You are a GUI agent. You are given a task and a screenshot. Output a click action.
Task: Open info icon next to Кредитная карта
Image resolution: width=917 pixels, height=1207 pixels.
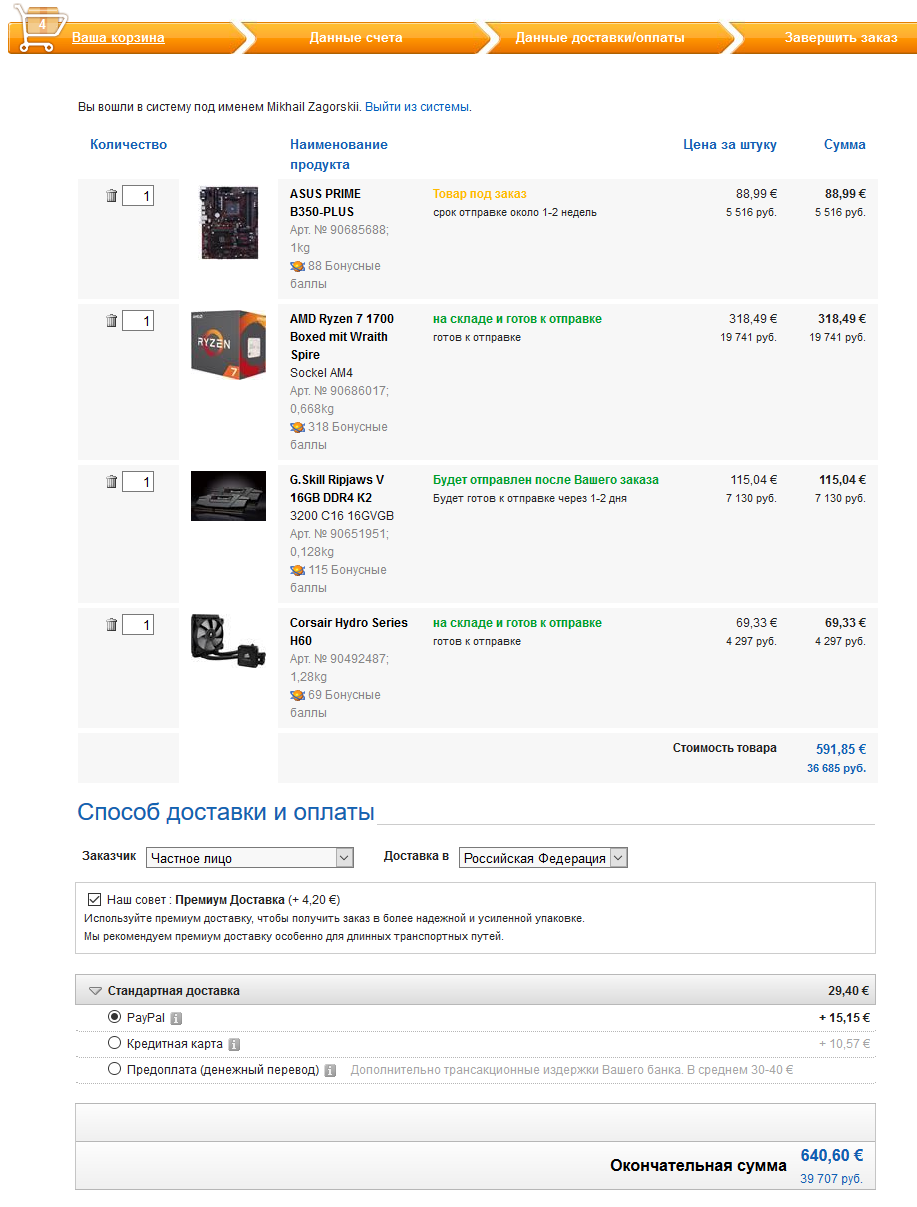click(234, 1044)
